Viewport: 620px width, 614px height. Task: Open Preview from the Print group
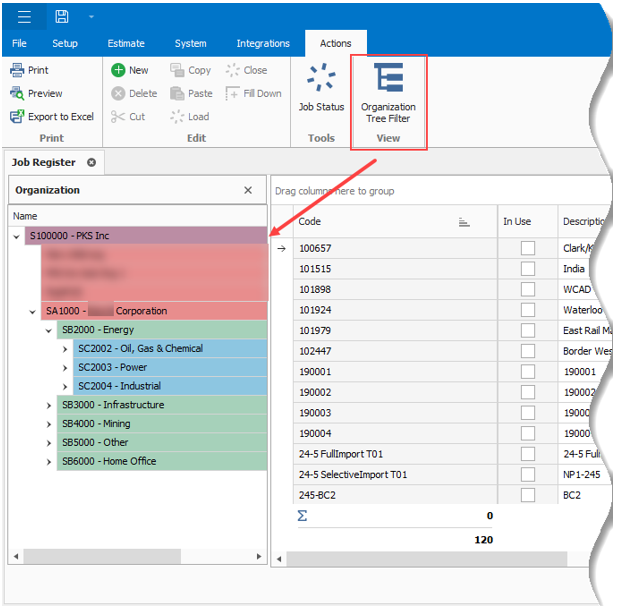pos(18,93)
